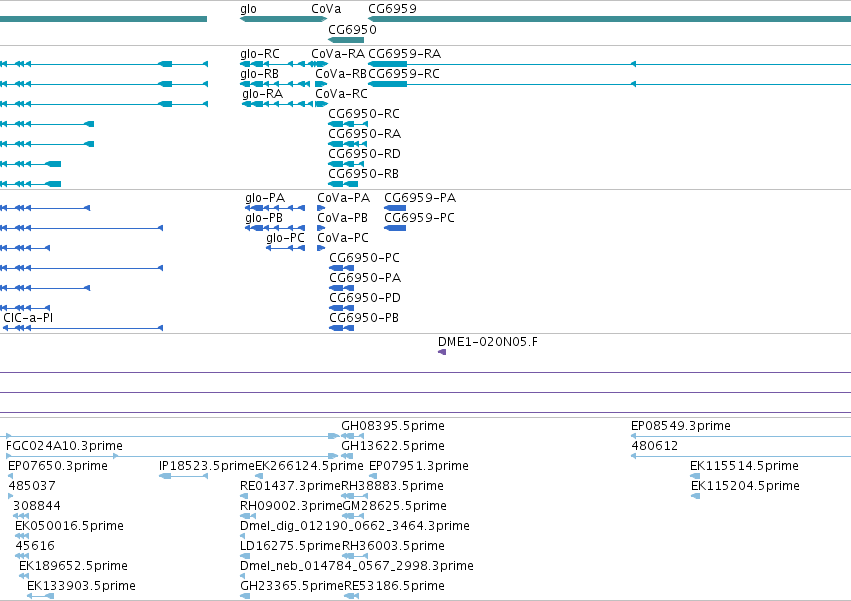The image size is (851, 601).
Task: Select EST label EK115514.5prime
Action: [x=745, y=466]
